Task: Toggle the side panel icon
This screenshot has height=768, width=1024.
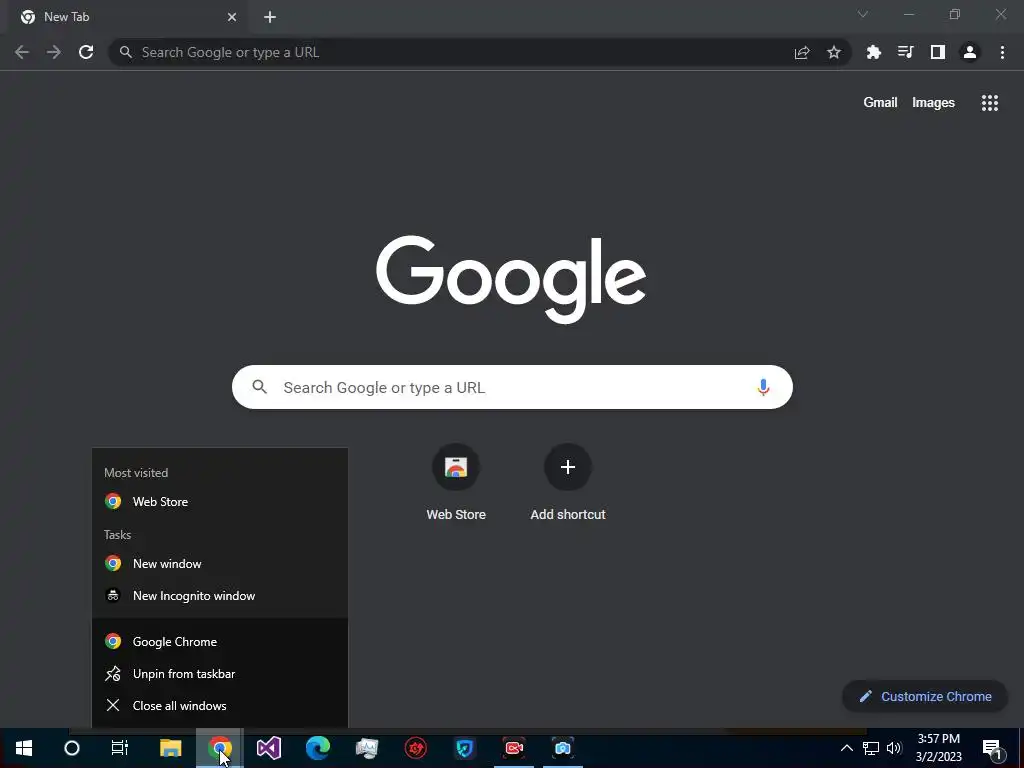Action: point(938,52)
